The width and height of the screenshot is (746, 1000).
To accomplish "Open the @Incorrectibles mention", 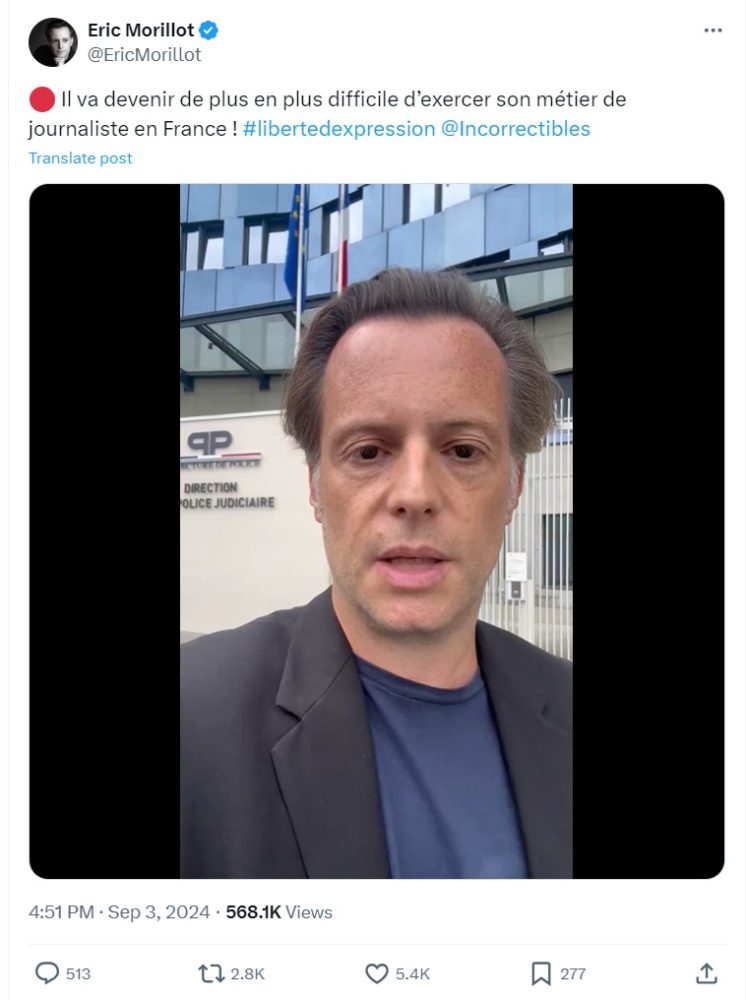I will point(515,129).
